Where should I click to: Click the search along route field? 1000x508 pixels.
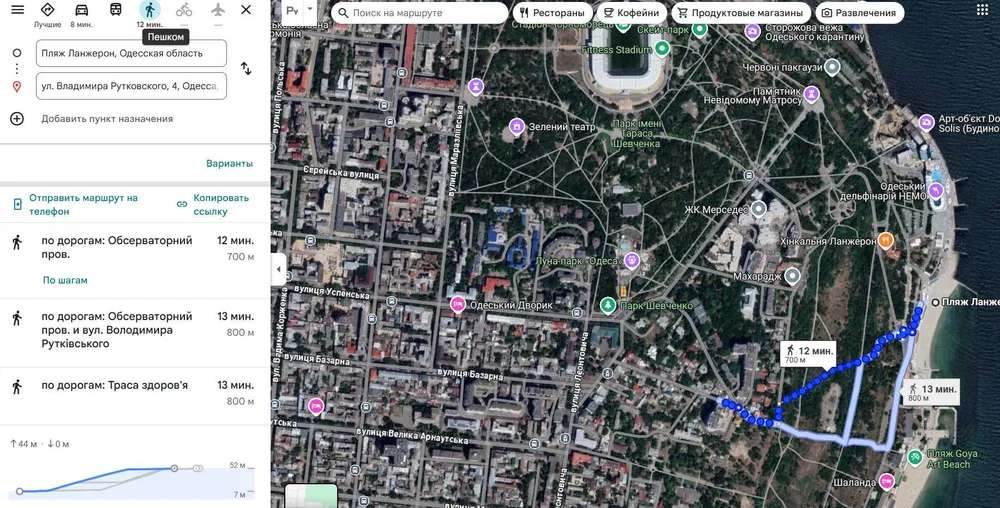[420, 13]
